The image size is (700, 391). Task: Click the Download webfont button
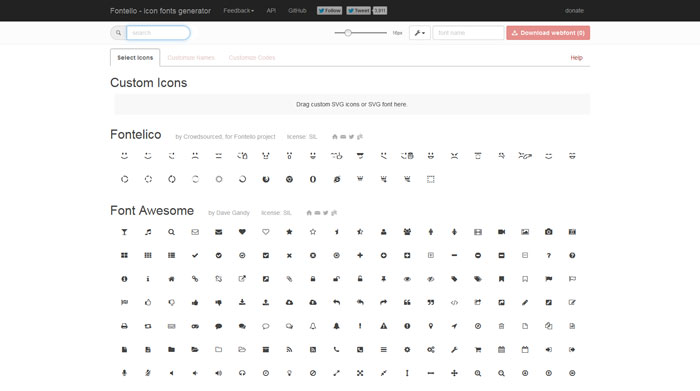548,33
